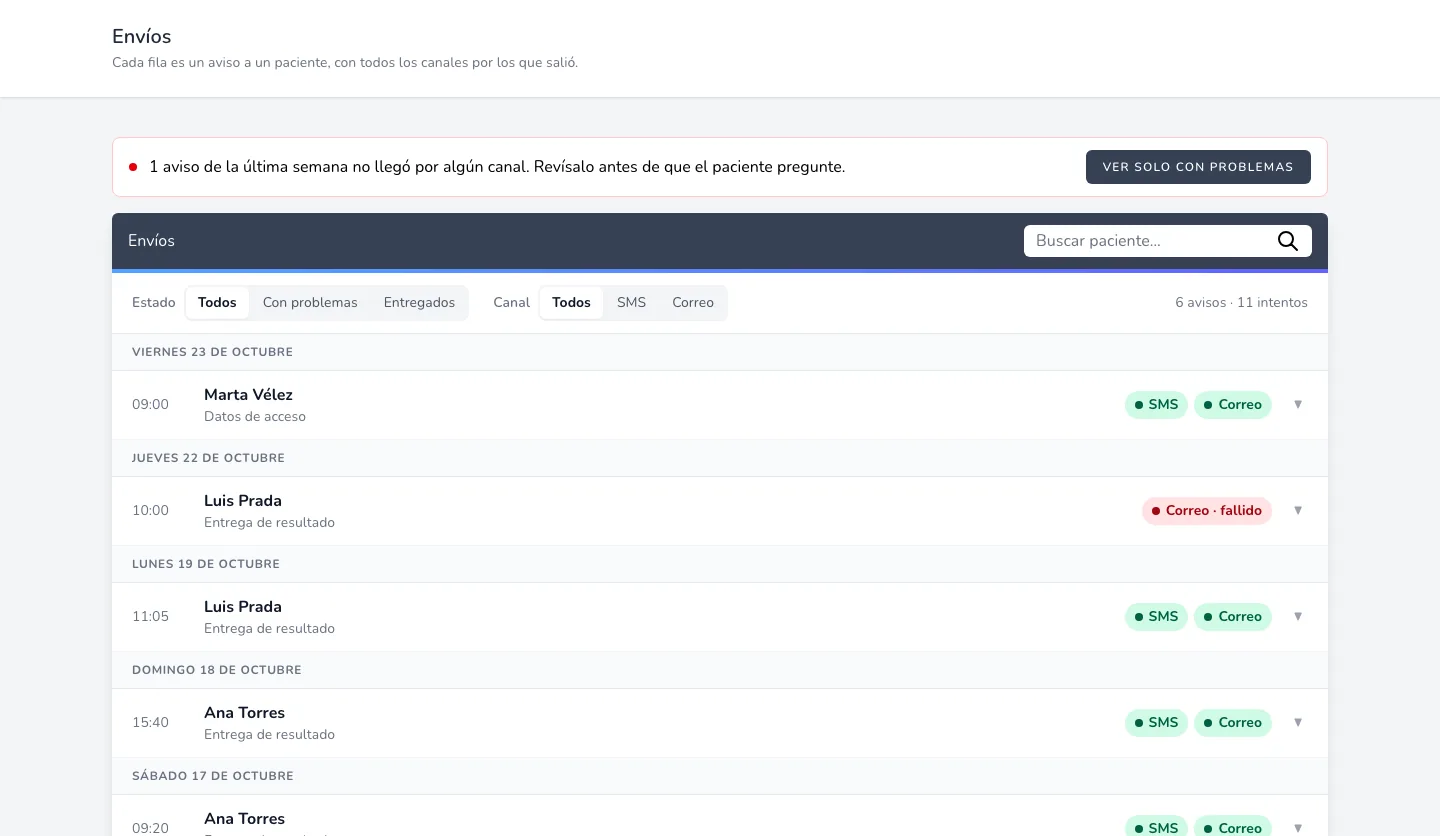Filter Estado by Con problemas
1440x836 pixels.
310,303
